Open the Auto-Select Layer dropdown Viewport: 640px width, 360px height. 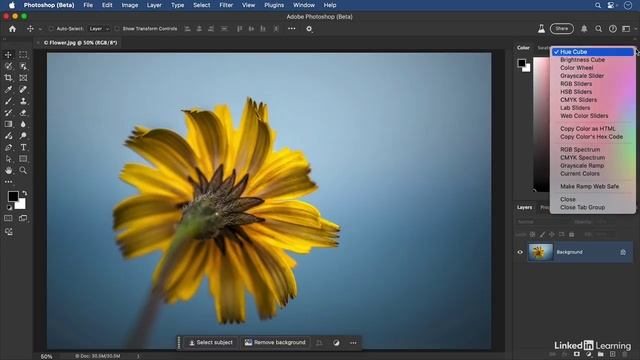(99, 29)
